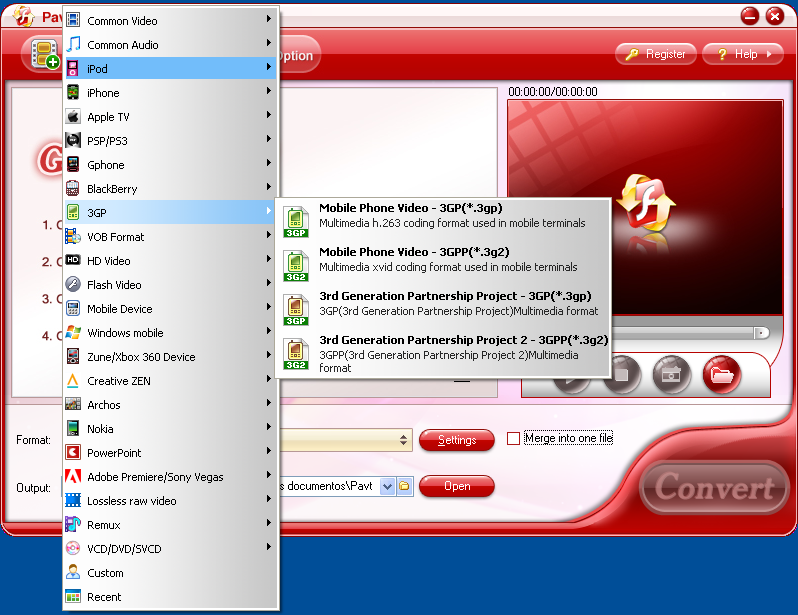Screen dimensions: 798x615
Task: Choose 3rd Generation Partnership Project - 3GP(*.3gp)
Action: pos(443,309)
